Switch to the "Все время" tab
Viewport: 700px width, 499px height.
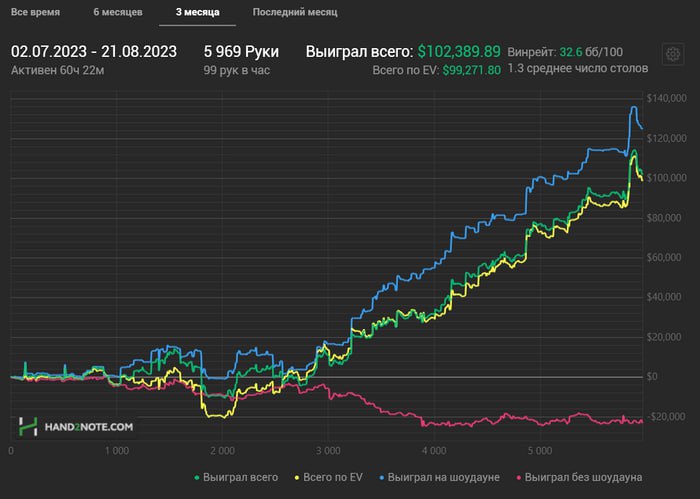point(35,12)
